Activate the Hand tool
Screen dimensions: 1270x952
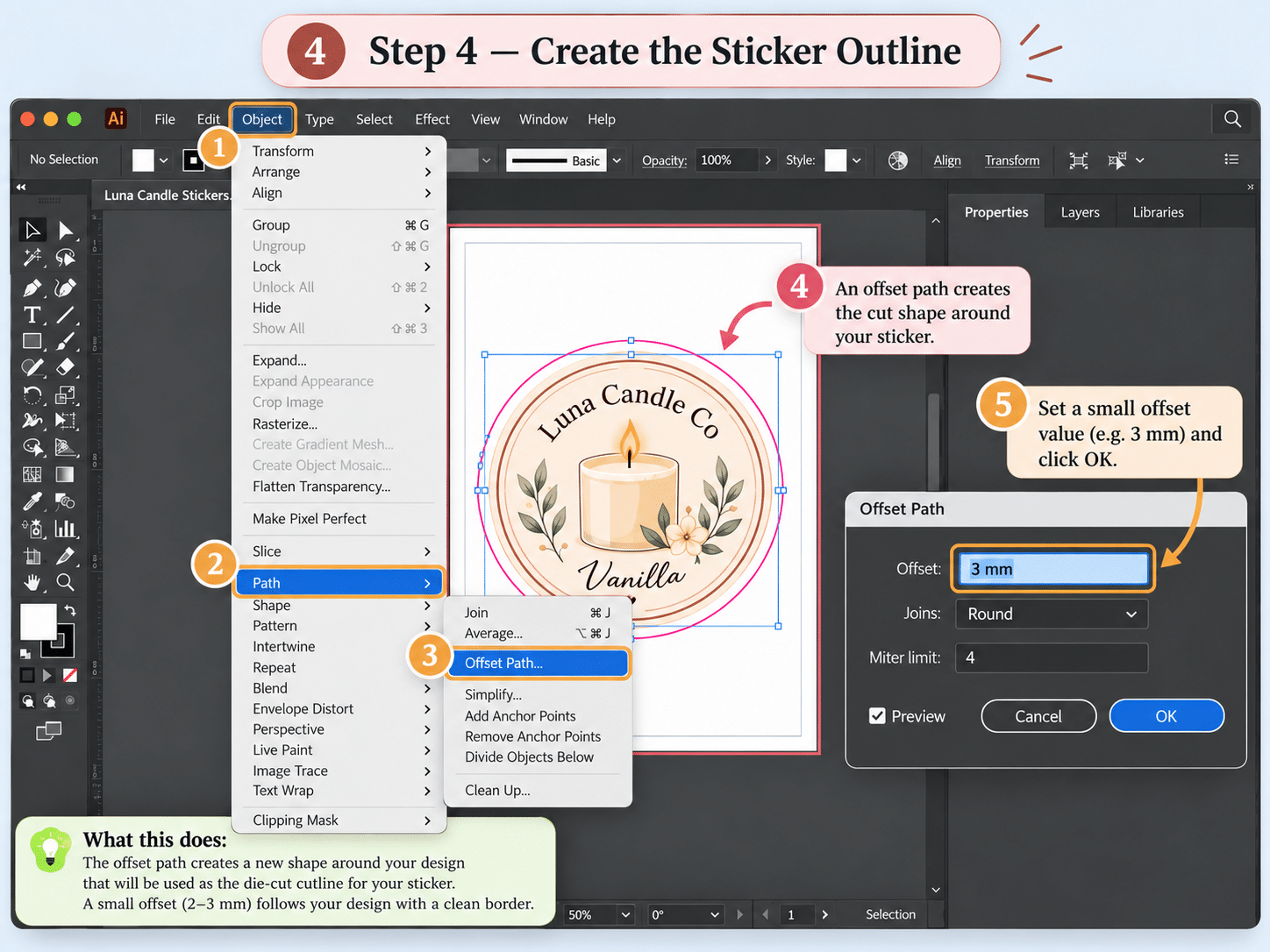pos(32,582)
